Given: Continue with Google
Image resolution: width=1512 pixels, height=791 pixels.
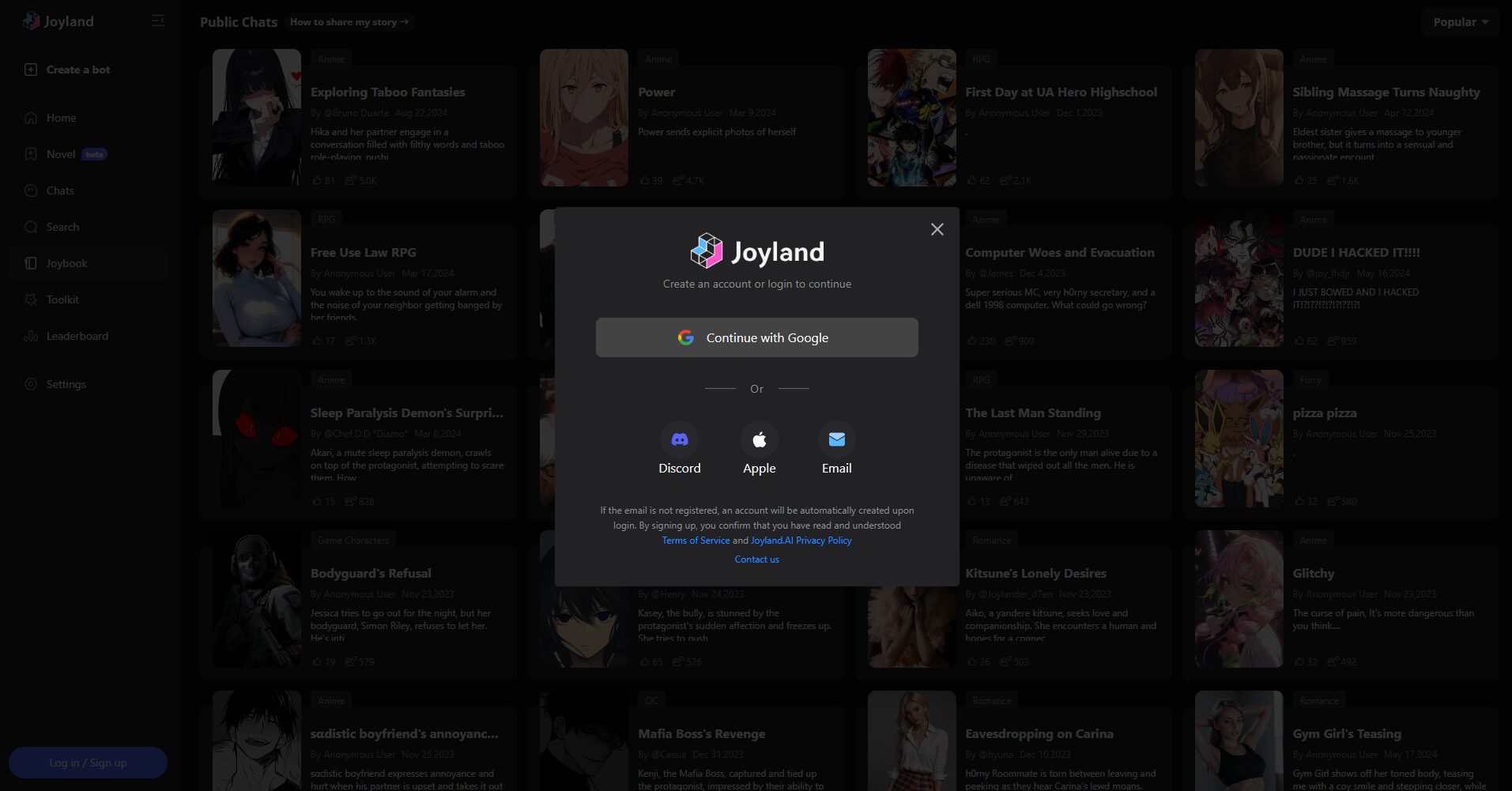Looking at the screenshot, I should (x=756, y=337).
